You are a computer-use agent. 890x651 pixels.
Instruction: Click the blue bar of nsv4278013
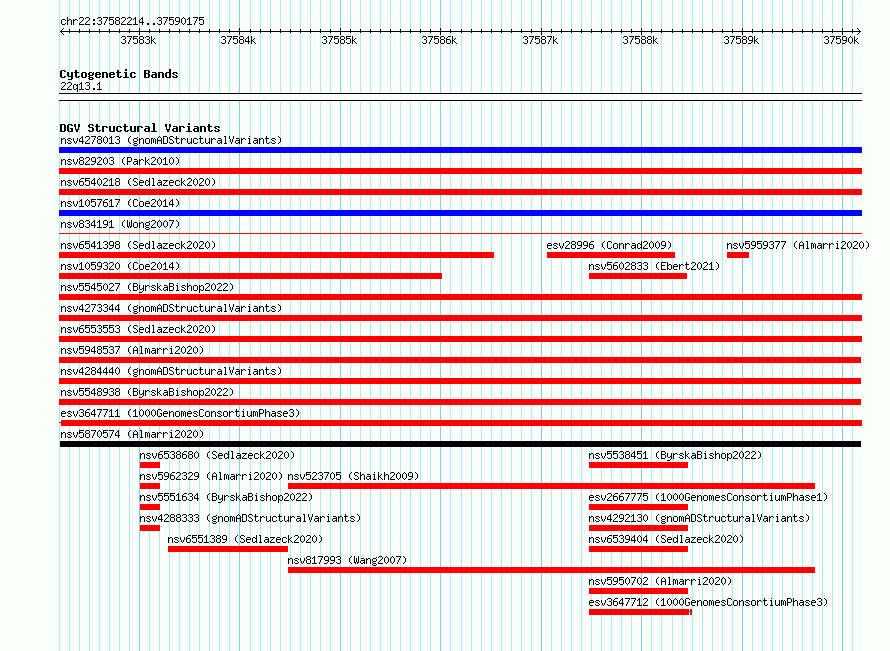[460, 150]
